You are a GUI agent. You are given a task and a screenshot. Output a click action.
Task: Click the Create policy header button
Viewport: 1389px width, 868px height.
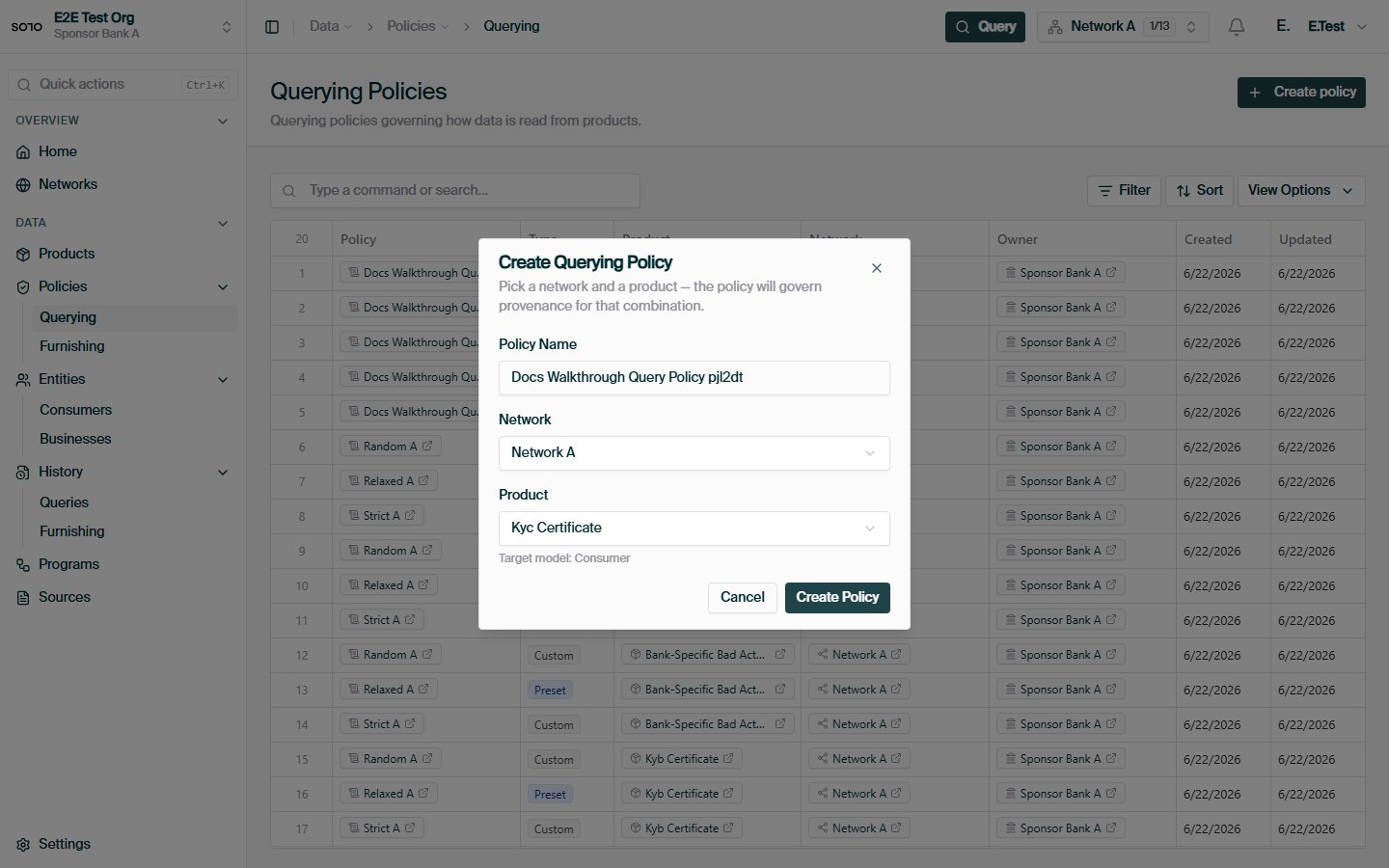1301,93
